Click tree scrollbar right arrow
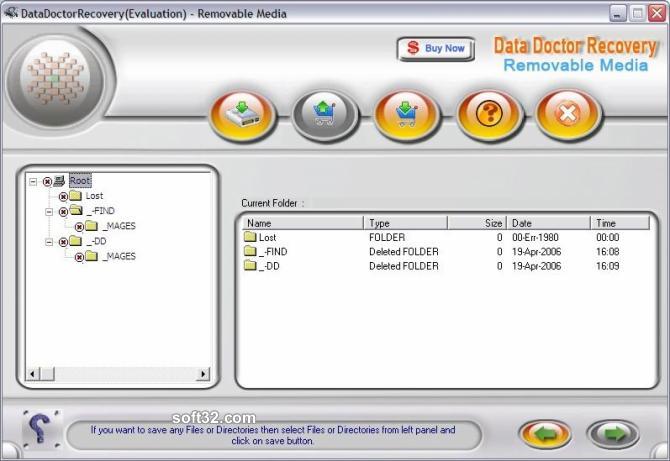This screenshot has height=461, width=670. click(203, 374)
